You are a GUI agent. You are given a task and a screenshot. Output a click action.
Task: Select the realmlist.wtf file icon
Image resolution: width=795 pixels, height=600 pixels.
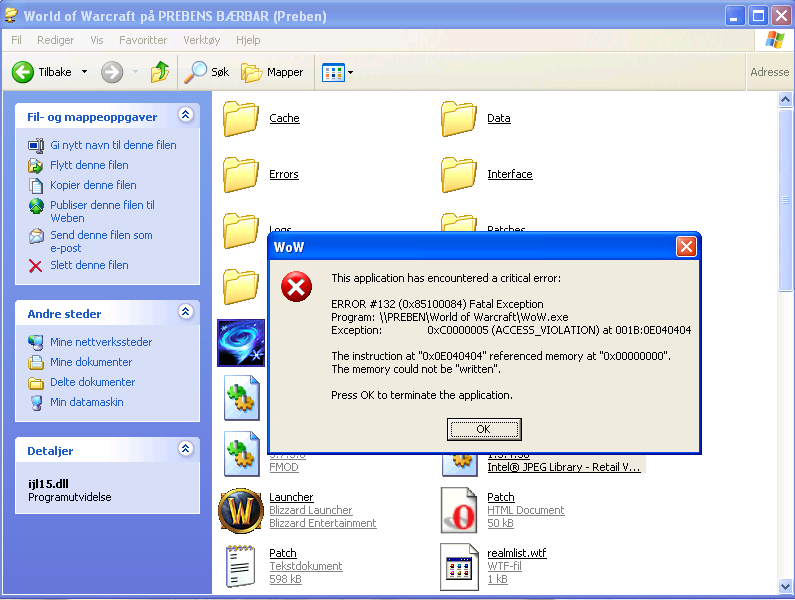tap(459, 567)
